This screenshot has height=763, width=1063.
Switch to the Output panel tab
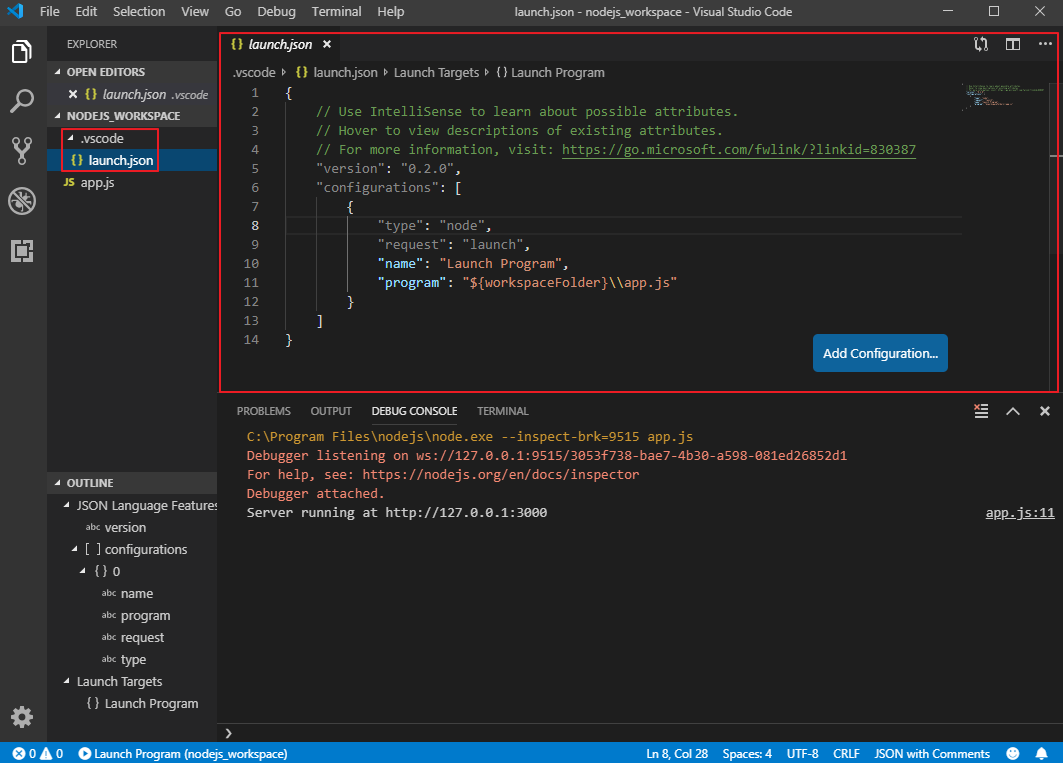tap(331, 411)
